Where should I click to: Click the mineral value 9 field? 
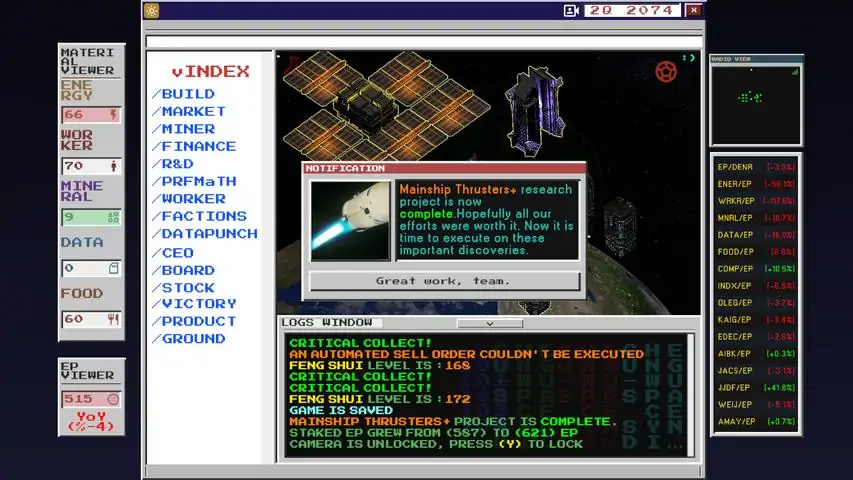[91, 217]
